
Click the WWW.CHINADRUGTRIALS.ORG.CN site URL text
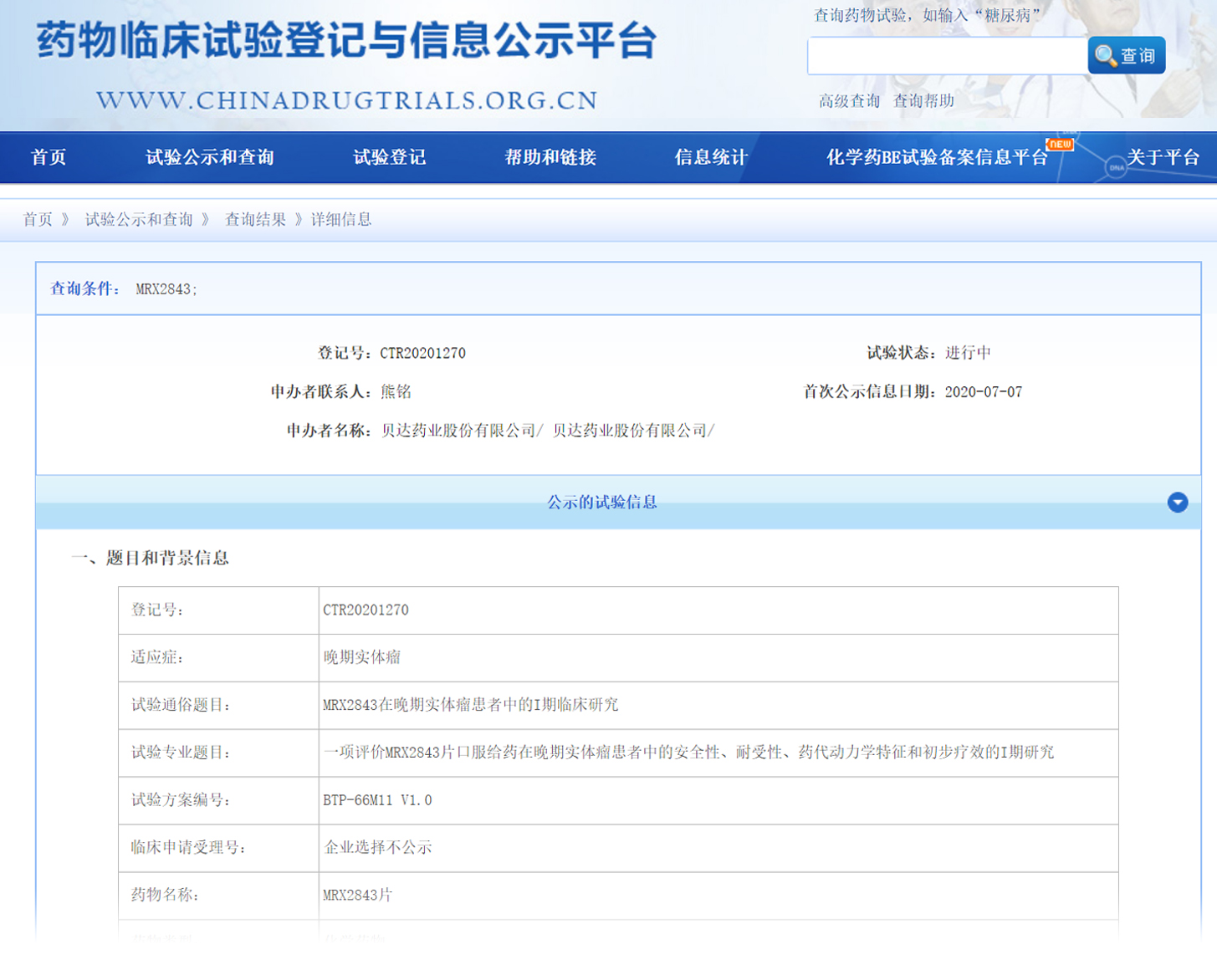[x=347, y=101]
